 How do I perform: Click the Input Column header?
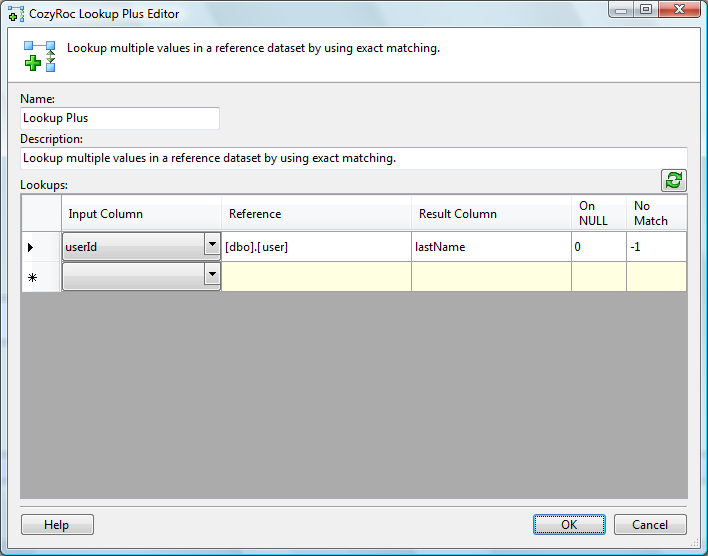141,213
